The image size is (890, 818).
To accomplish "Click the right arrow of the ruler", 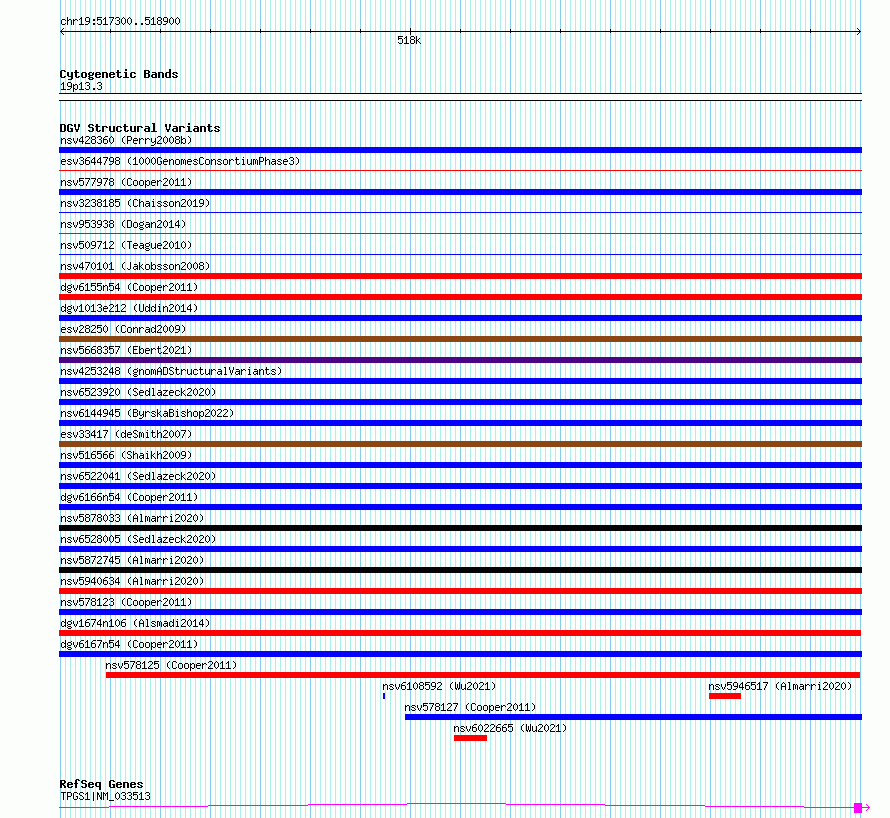I will point(859,32).
